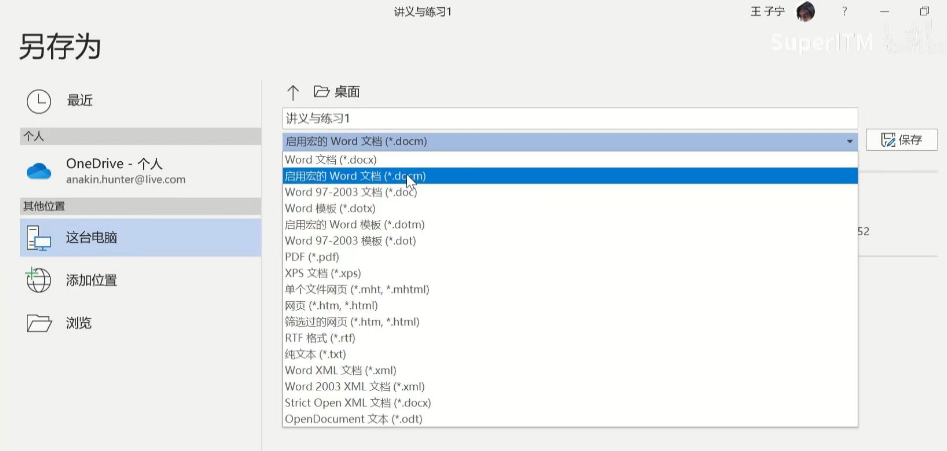Open the 最近 locations list
This screenshot has height=451, width=947.
click(141, 101)
